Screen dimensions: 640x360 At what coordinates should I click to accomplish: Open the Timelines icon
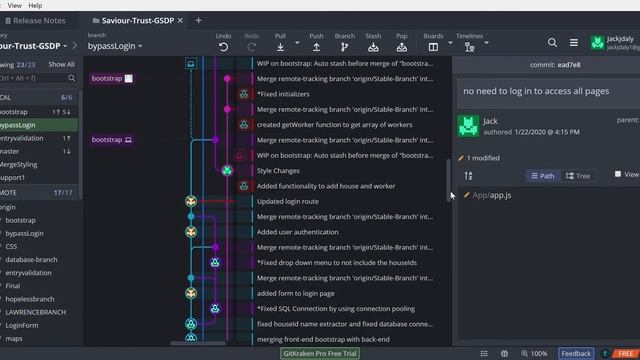(x=469, y=47)
